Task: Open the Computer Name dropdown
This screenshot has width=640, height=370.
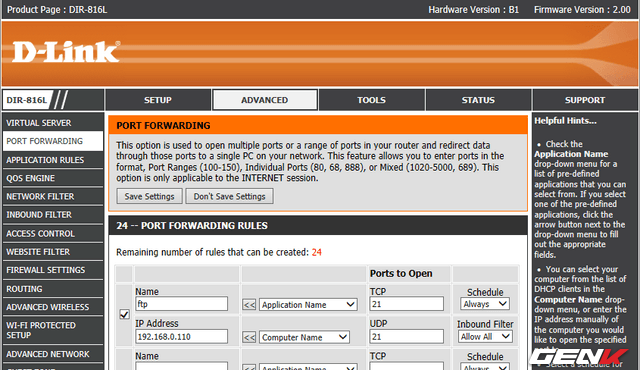Action: pyautogui.click(x=304, y=337)
